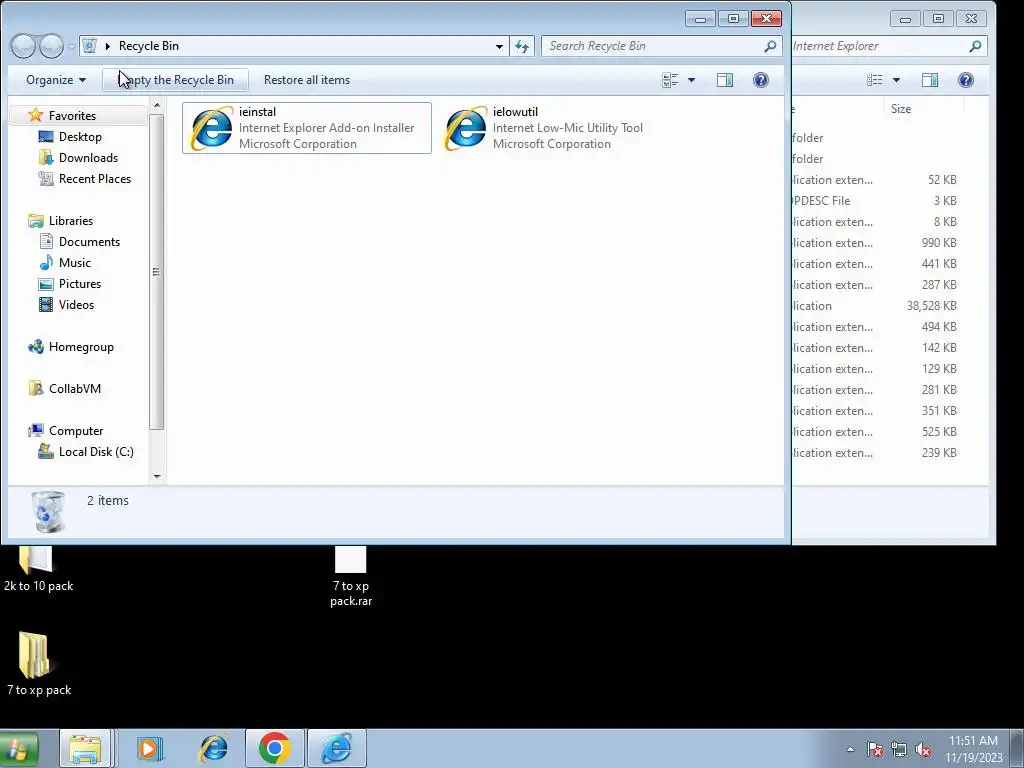Image resolution: width=1024 pixels, height=768 pixels.
Task: Select Libraries in the navigation pane
Action: point(71,221)
